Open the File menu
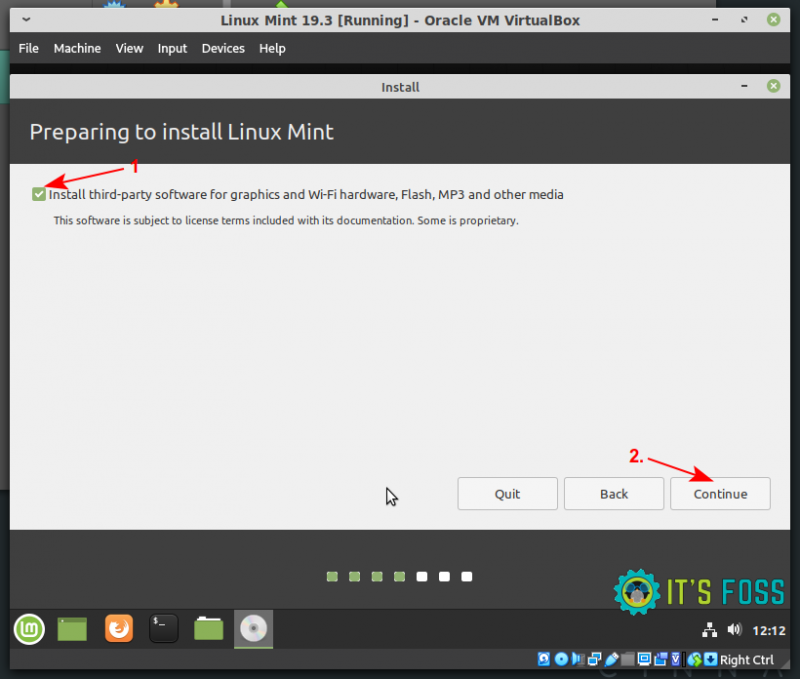This screenshot has width=800, height=679. [29, 48]
